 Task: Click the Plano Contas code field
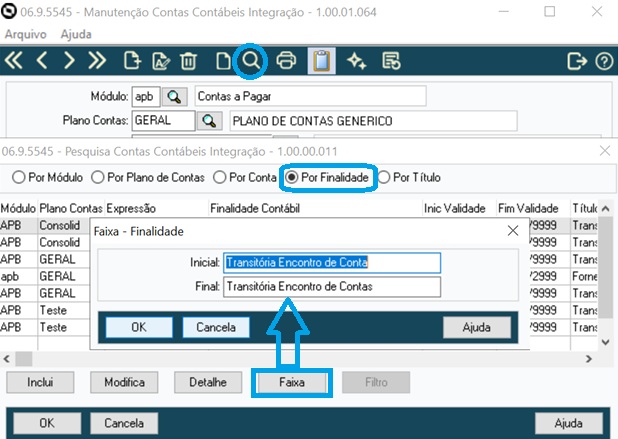click(x=163, y=121)
